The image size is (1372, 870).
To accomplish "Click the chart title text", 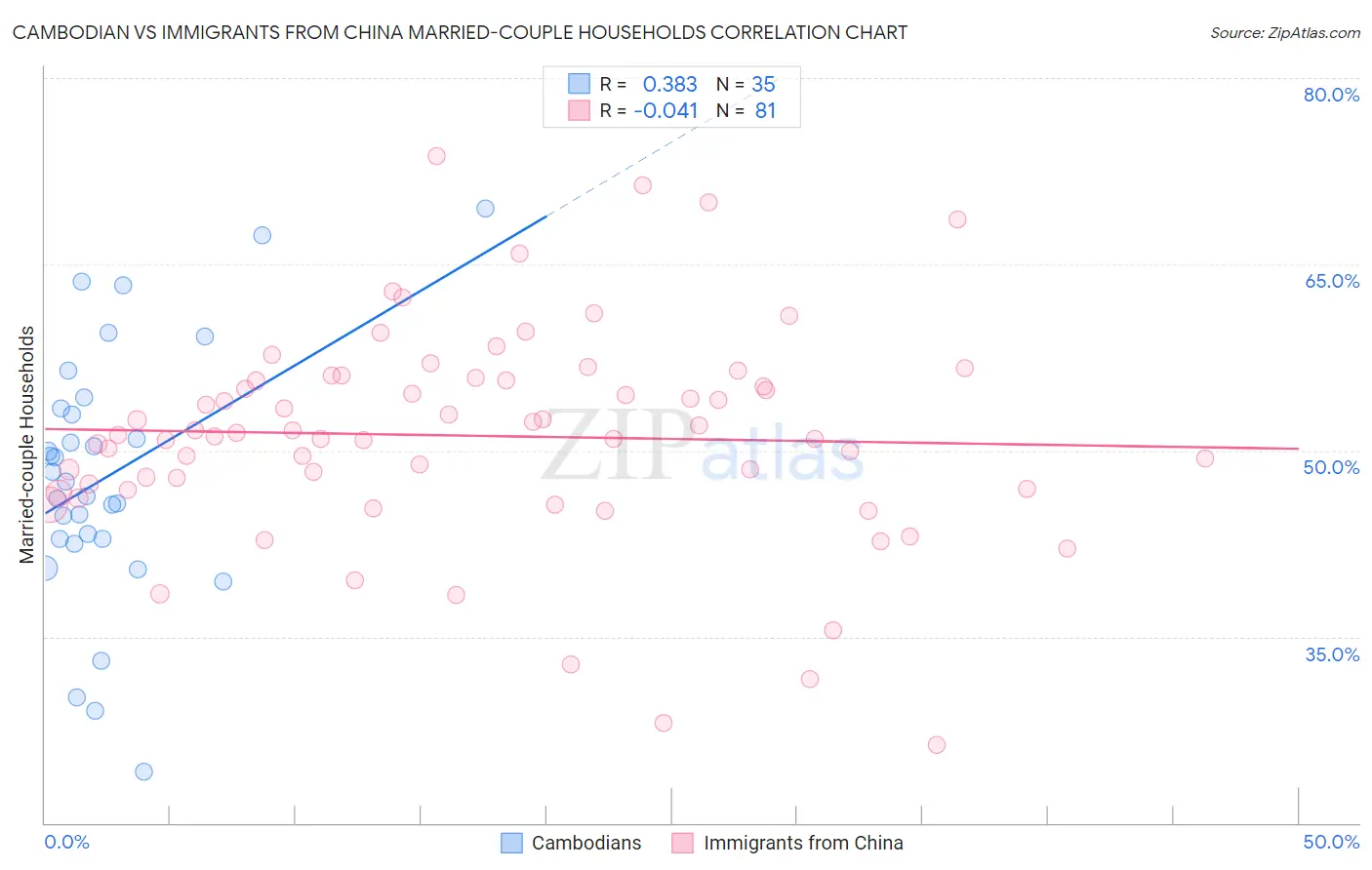I will point(460,32).
